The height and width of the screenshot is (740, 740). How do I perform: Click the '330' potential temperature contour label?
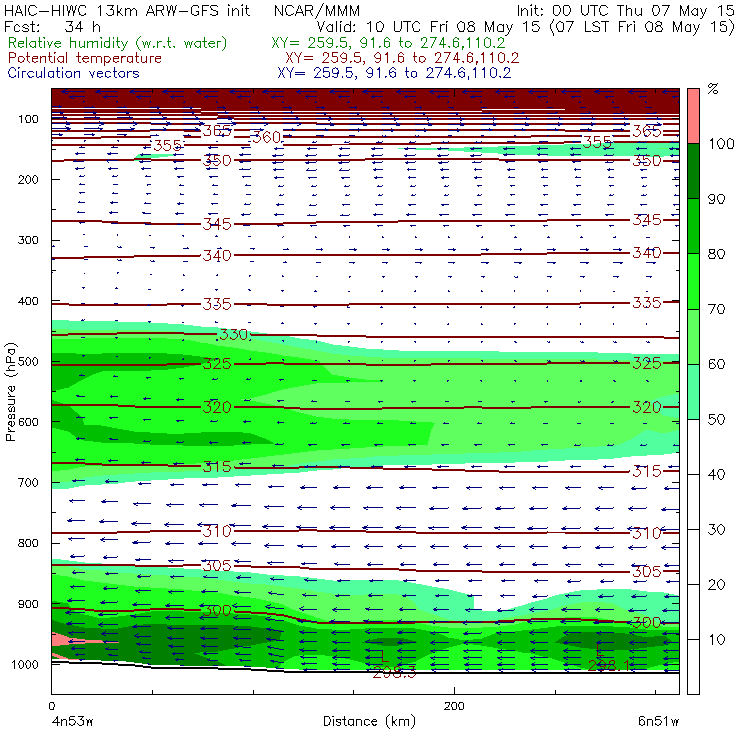tap(234, 335)
